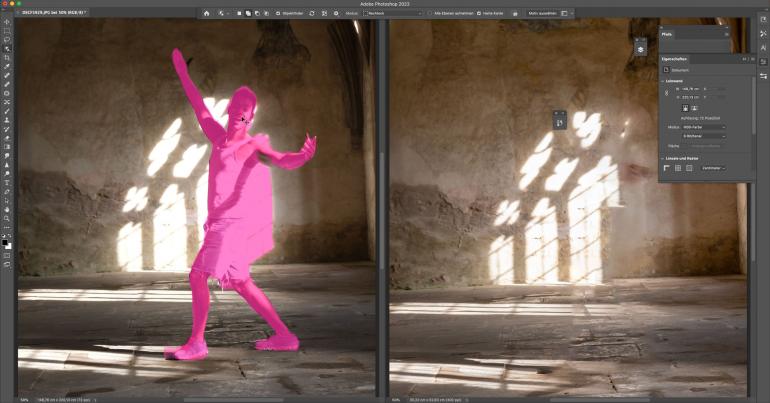This screenshot has height=403, width=770.
Task: Choose Intersect with Selection mode
Action: pyautogui.click(x=266, y=13)
